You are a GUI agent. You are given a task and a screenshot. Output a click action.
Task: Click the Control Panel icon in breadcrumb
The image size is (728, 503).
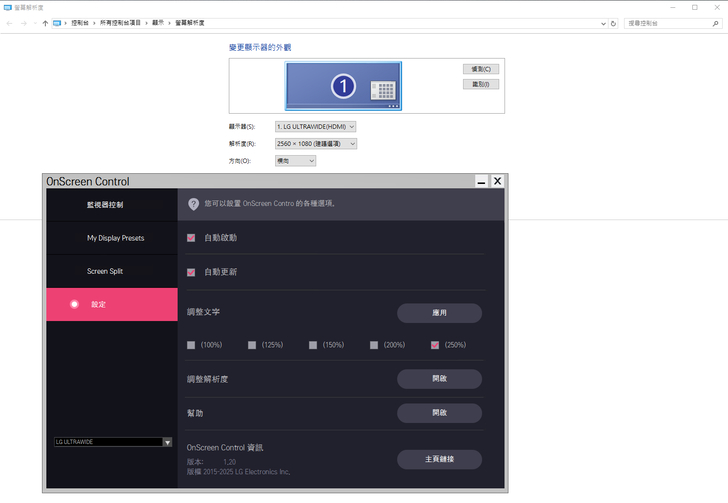[57, 23]
